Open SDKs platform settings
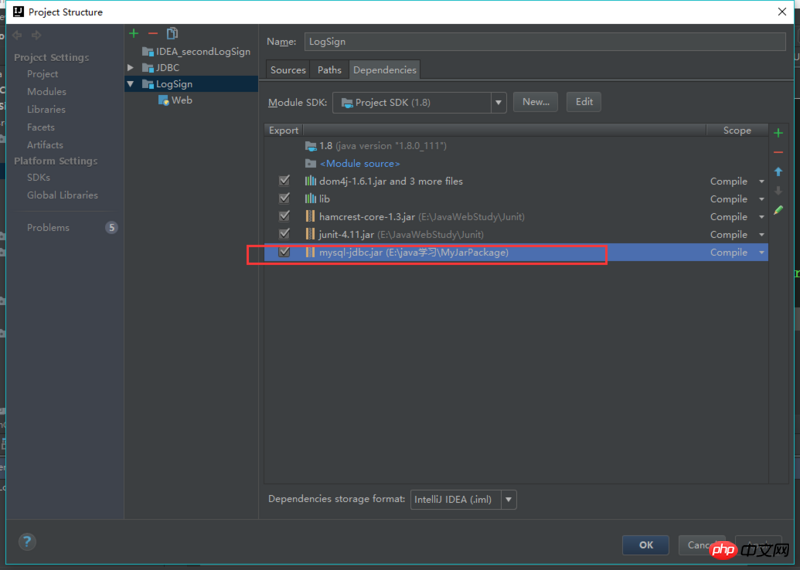 pos(38,178)
